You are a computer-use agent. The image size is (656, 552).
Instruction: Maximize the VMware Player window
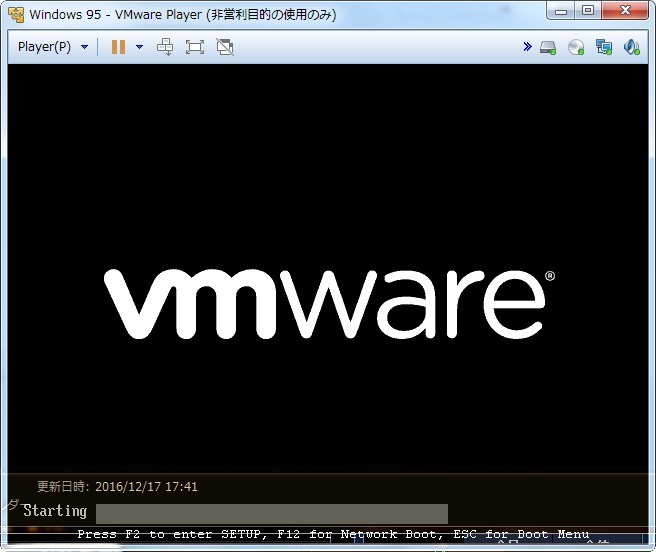(x=588, y=11)
